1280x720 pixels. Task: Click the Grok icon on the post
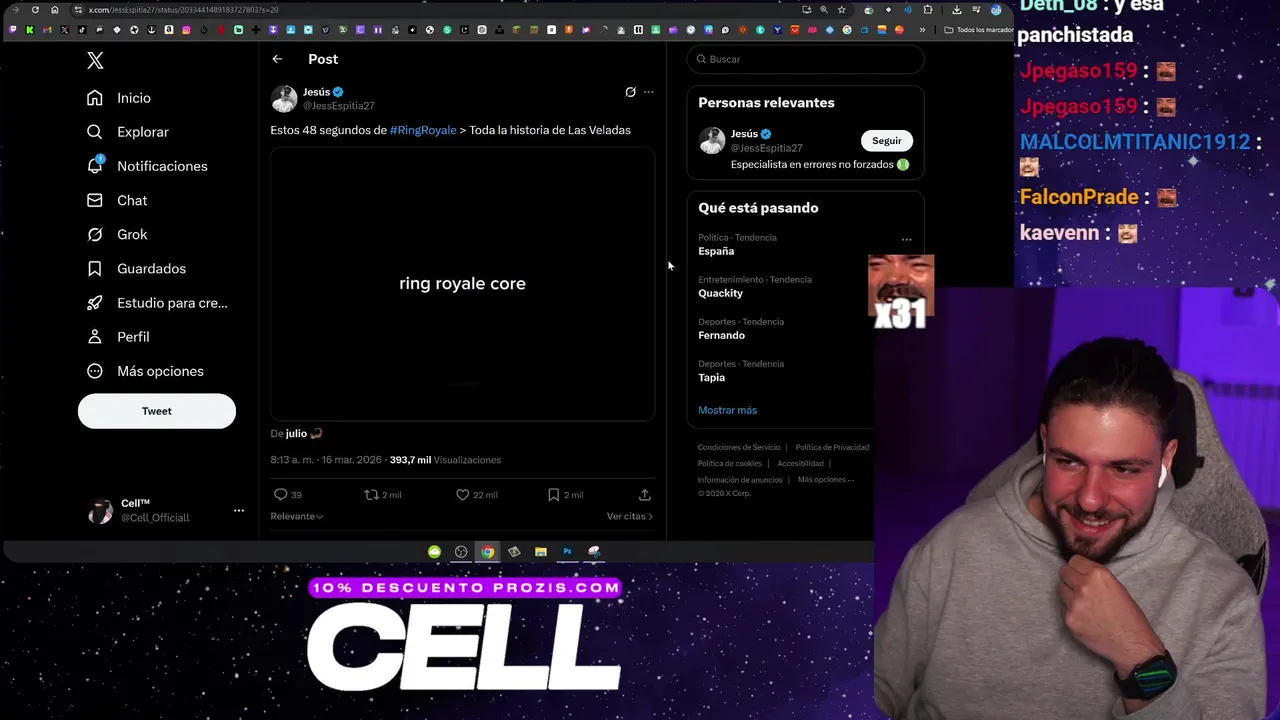coord(630,92)
